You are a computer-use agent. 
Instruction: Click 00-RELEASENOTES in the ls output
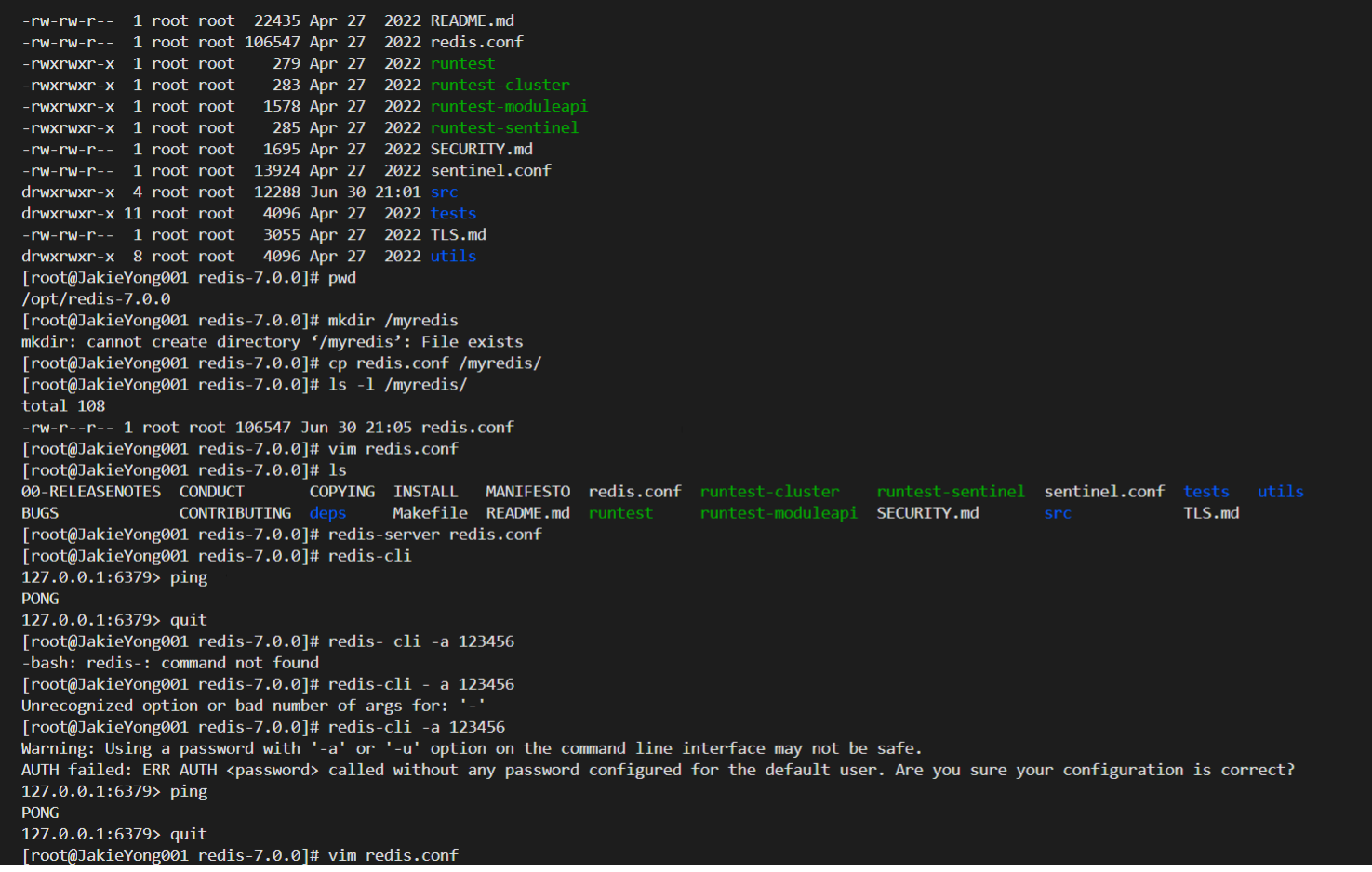pyautogui.click(x=91, y=491)
